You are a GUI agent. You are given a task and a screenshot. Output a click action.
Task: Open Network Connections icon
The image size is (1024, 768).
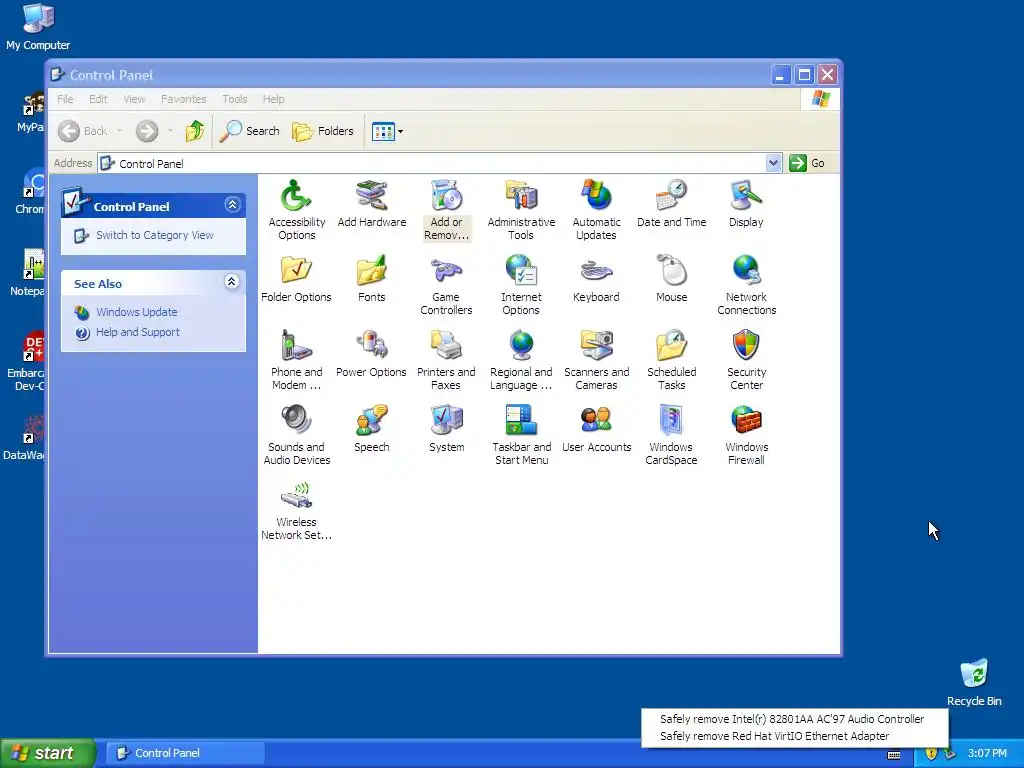click(x=746, y=285)
